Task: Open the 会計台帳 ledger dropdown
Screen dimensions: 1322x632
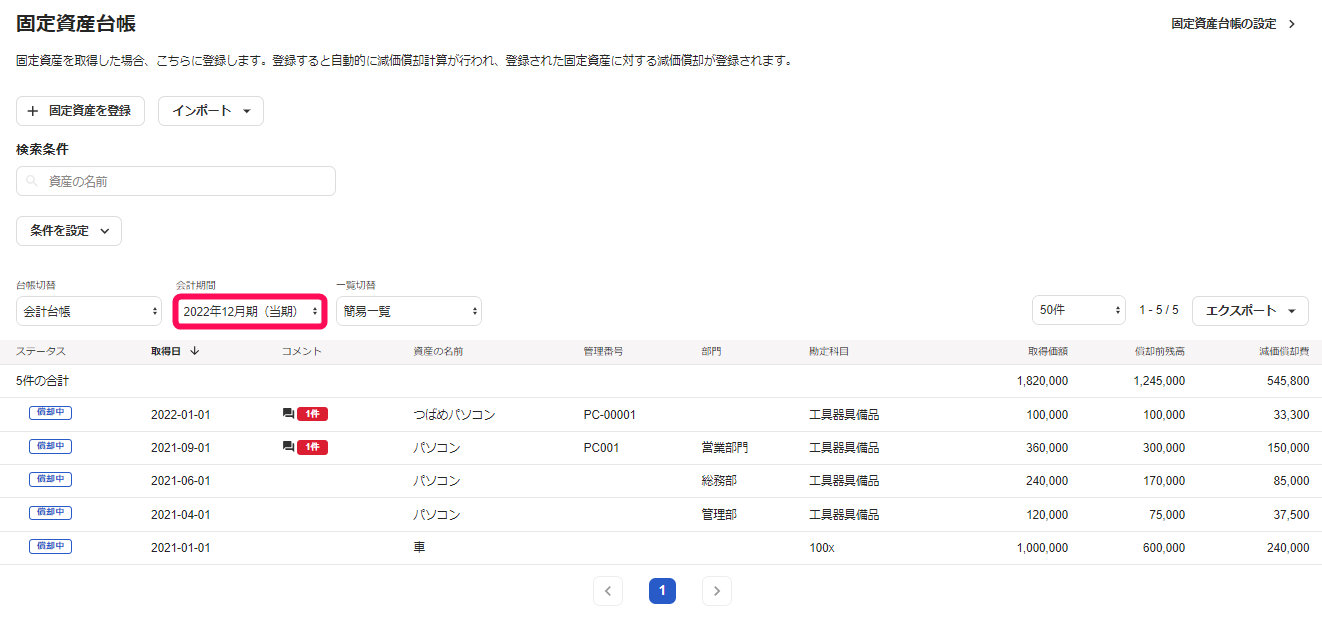Action: (89, 311)
